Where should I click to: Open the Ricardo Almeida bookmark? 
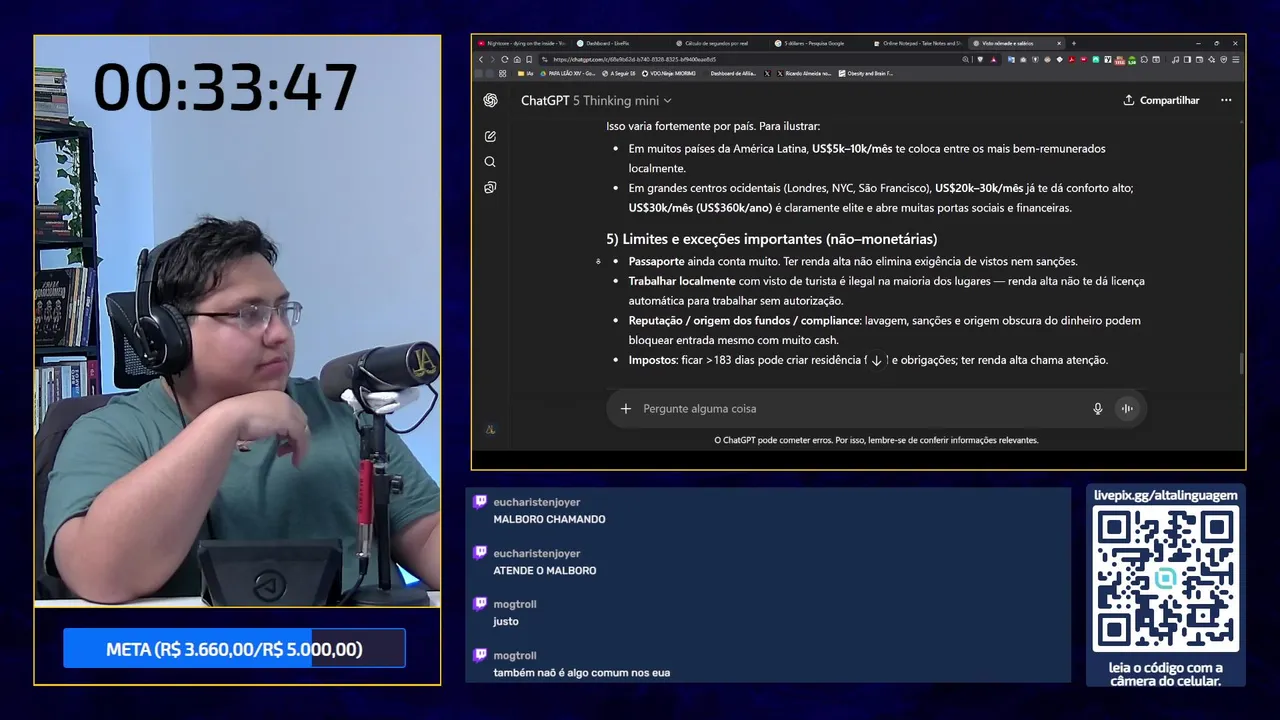pyautogui.click(x=802, y=73)
